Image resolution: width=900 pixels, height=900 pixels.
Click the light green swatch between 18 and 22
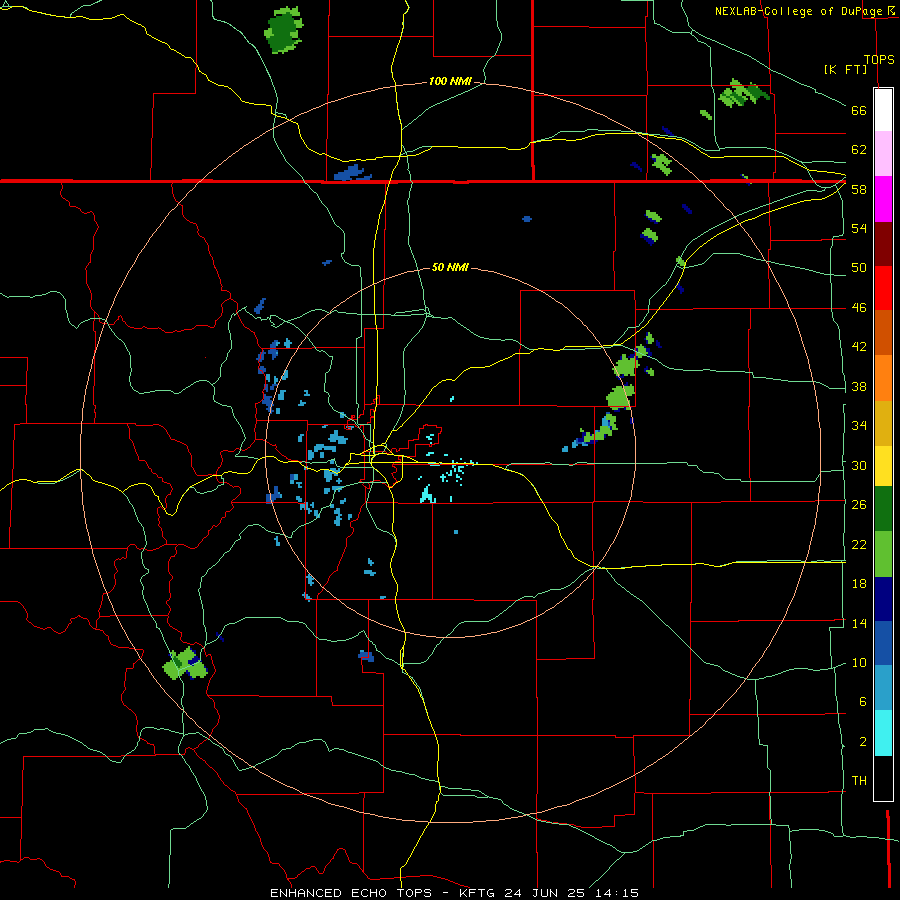point(883,554)
